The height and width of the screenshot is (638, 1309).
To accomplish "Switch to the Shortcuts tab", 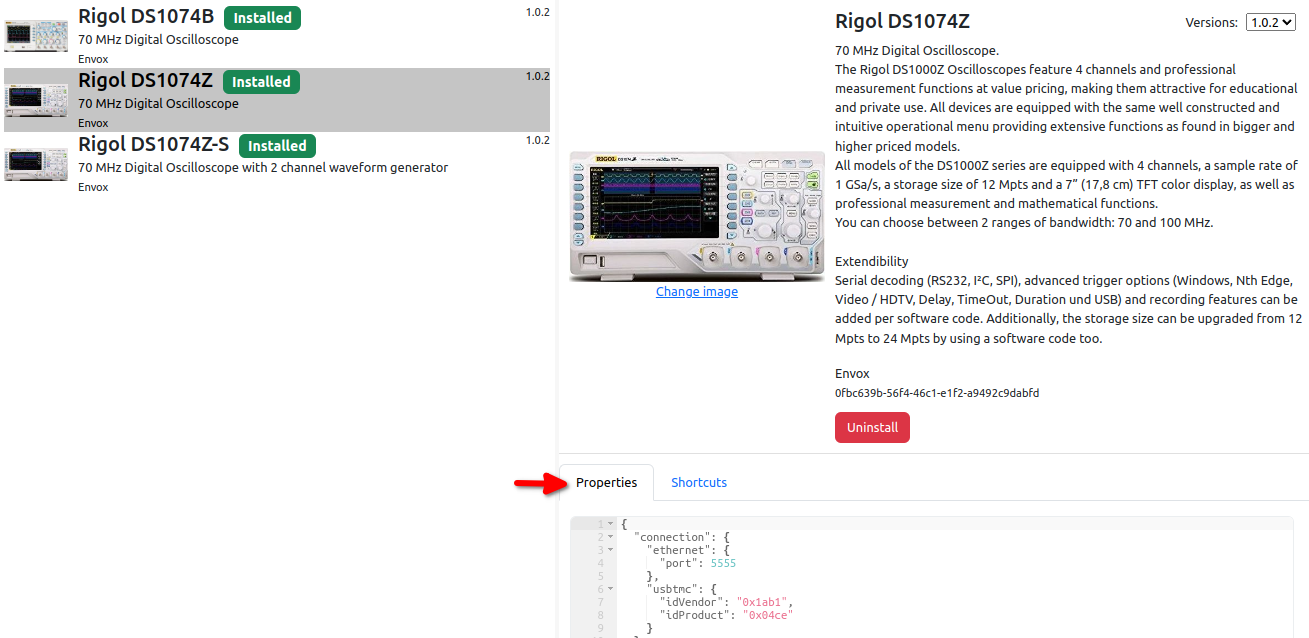I will tap(698, 482).
